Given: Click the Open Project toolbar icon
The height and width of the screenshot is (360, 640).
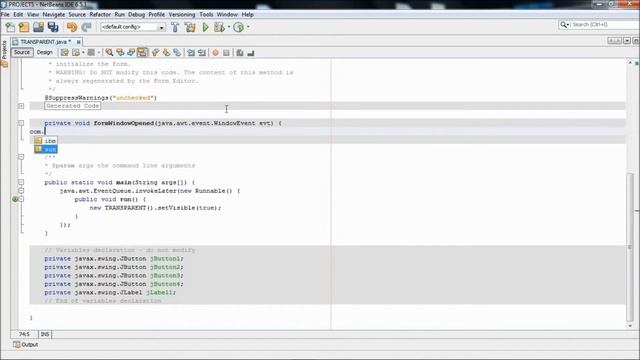Looking at the screenshot, I should pos(38,27).
